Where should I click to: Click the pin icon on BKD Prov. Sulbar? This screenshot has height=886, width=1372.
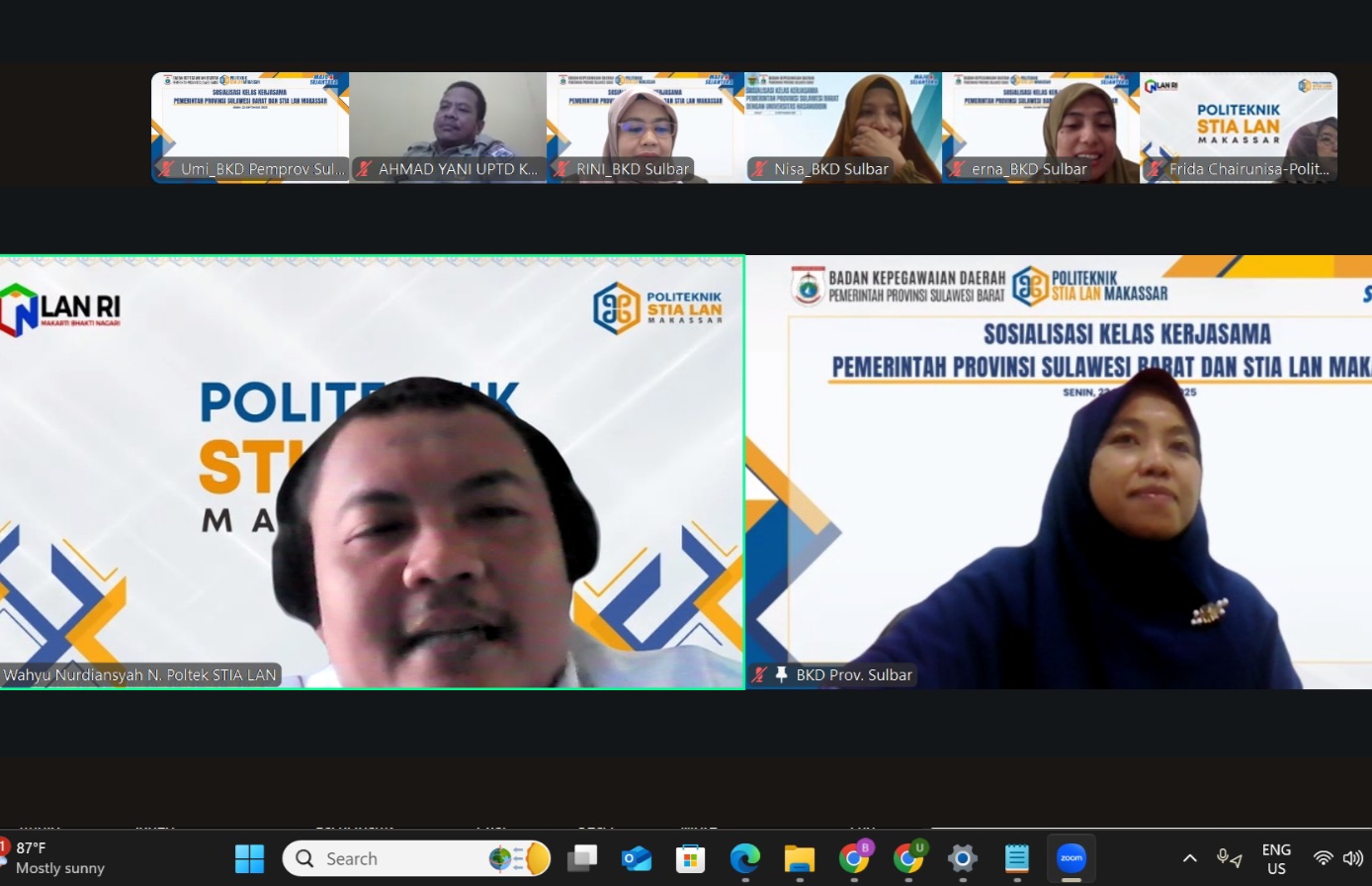point(782,675)
